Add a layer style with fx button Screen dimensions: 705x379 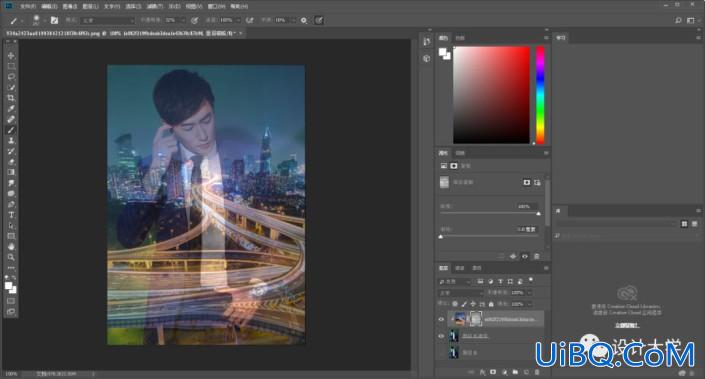pyautogui.click(x=482, y=372)
